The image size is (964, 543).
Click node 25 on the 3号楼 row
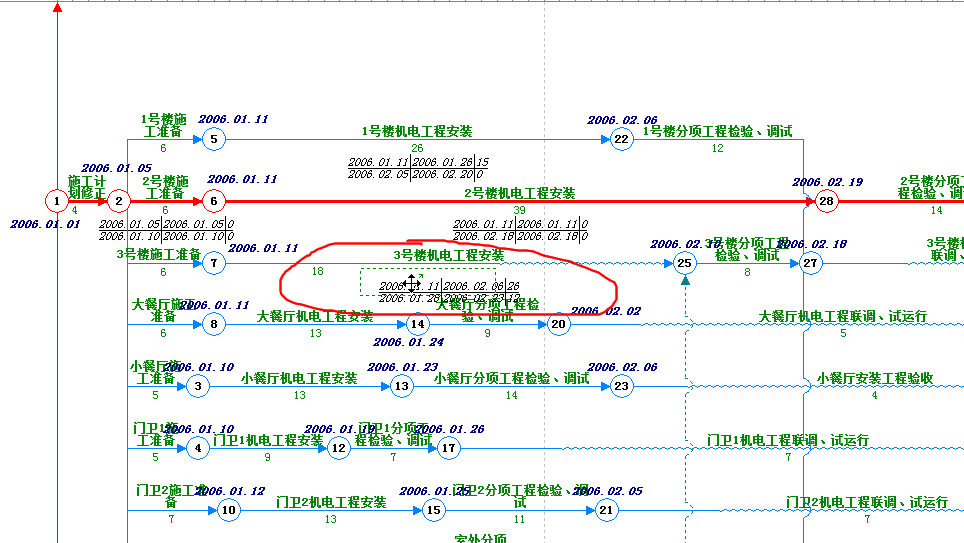[684, 263]
